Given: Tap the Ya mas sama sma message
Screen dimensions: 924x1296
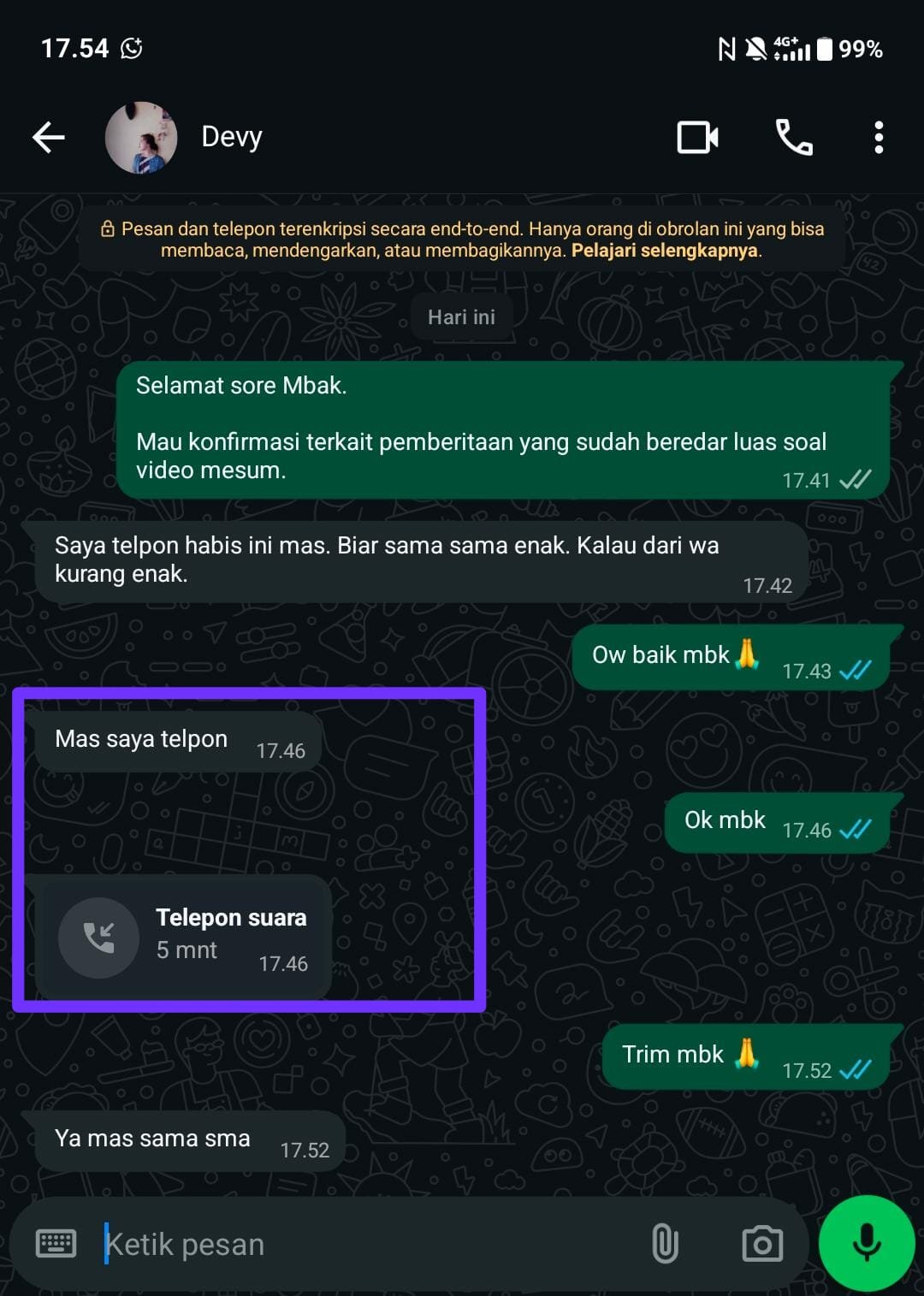Looking at the screenshot, I should click(189, 1140).
